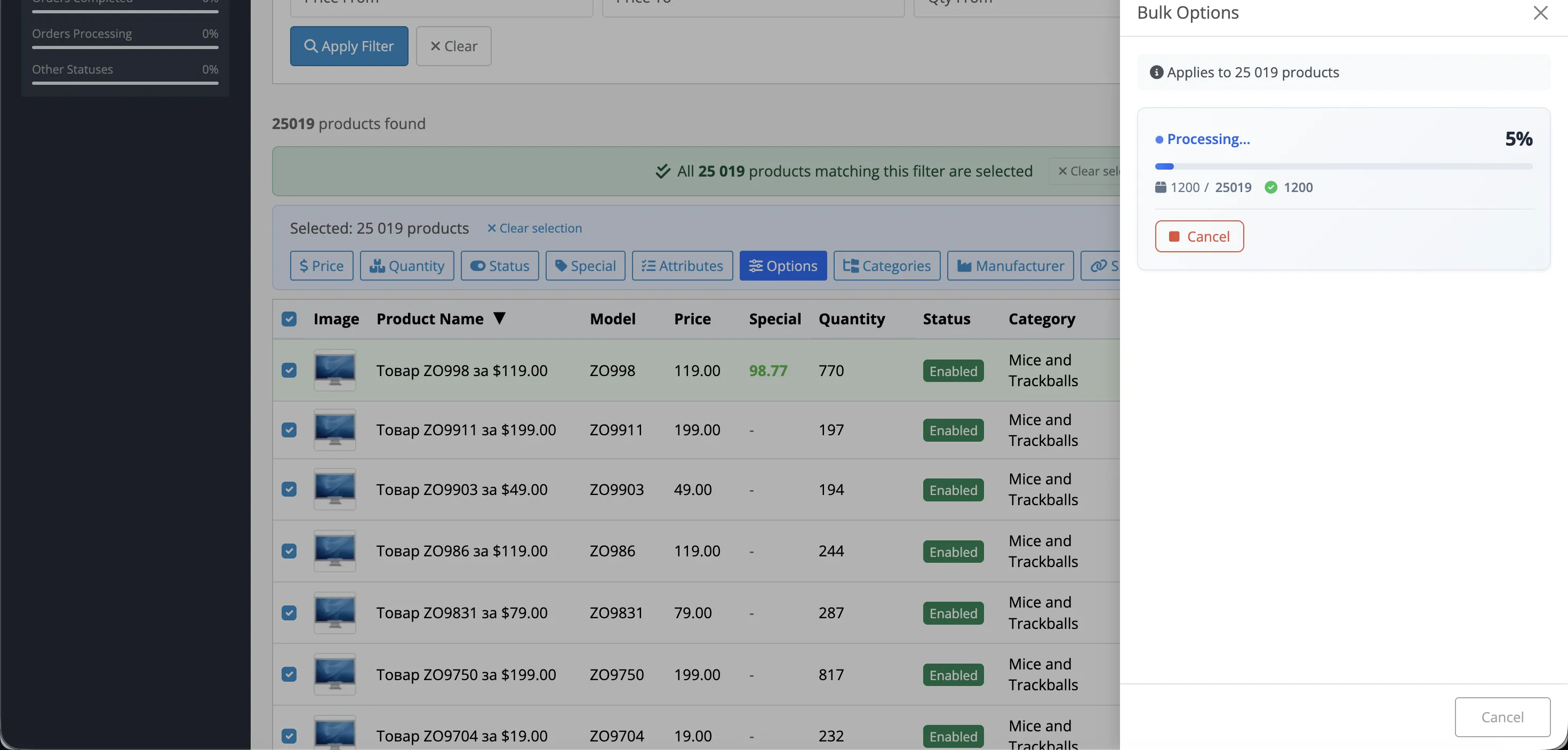This screenshot has height=750, width=1568.
Task: Open the Options bulk action
Action: click(x=783, y=266)
